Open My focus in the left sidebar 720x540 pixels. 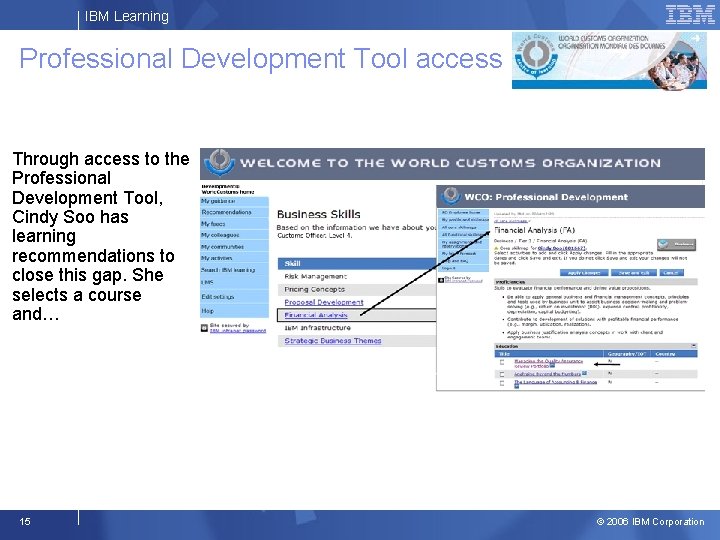tap(234, 224)
